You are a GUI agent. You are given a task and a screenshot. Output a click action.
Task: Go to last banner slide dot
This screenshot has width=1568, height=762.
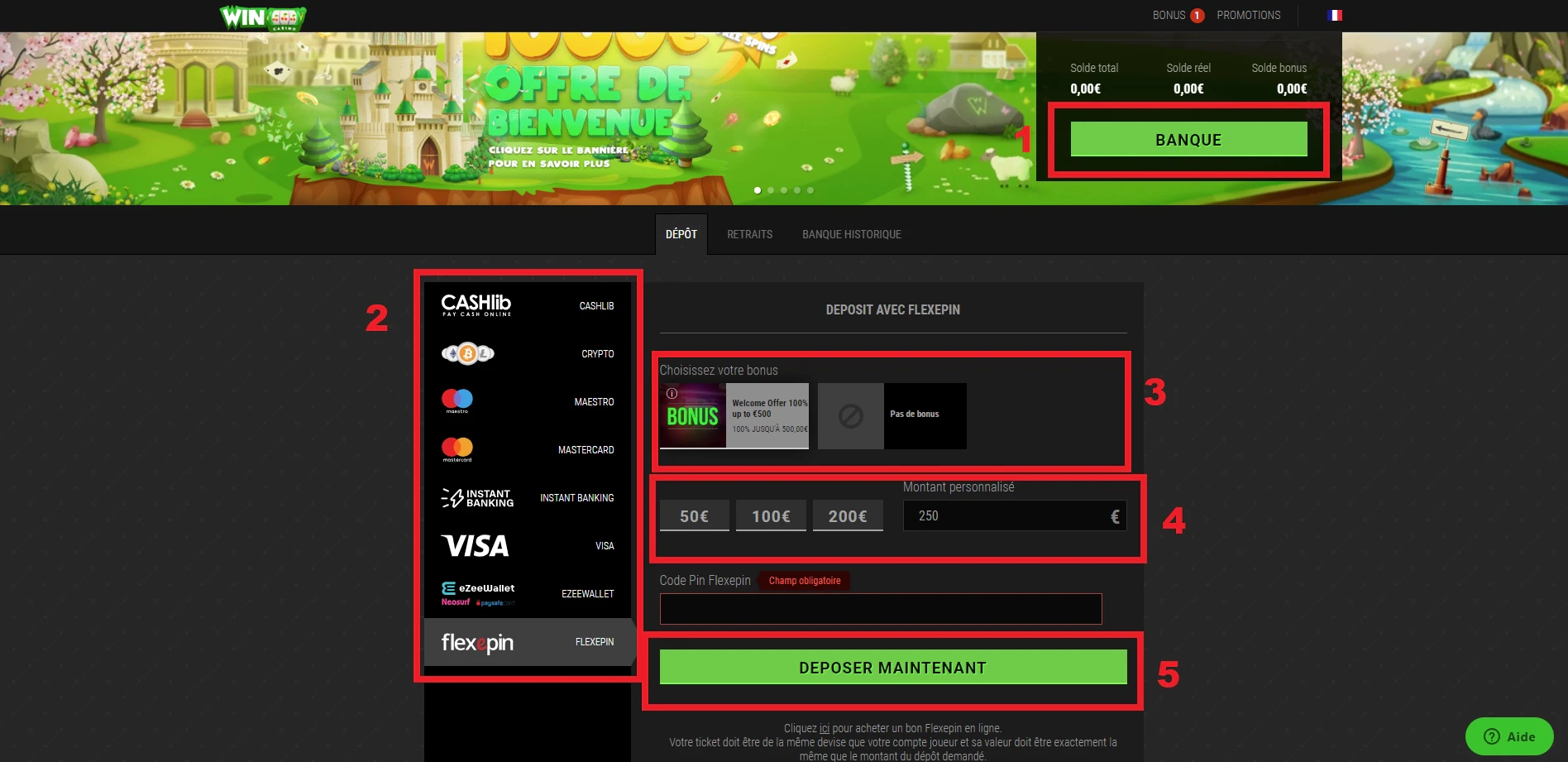pos(810,190)
